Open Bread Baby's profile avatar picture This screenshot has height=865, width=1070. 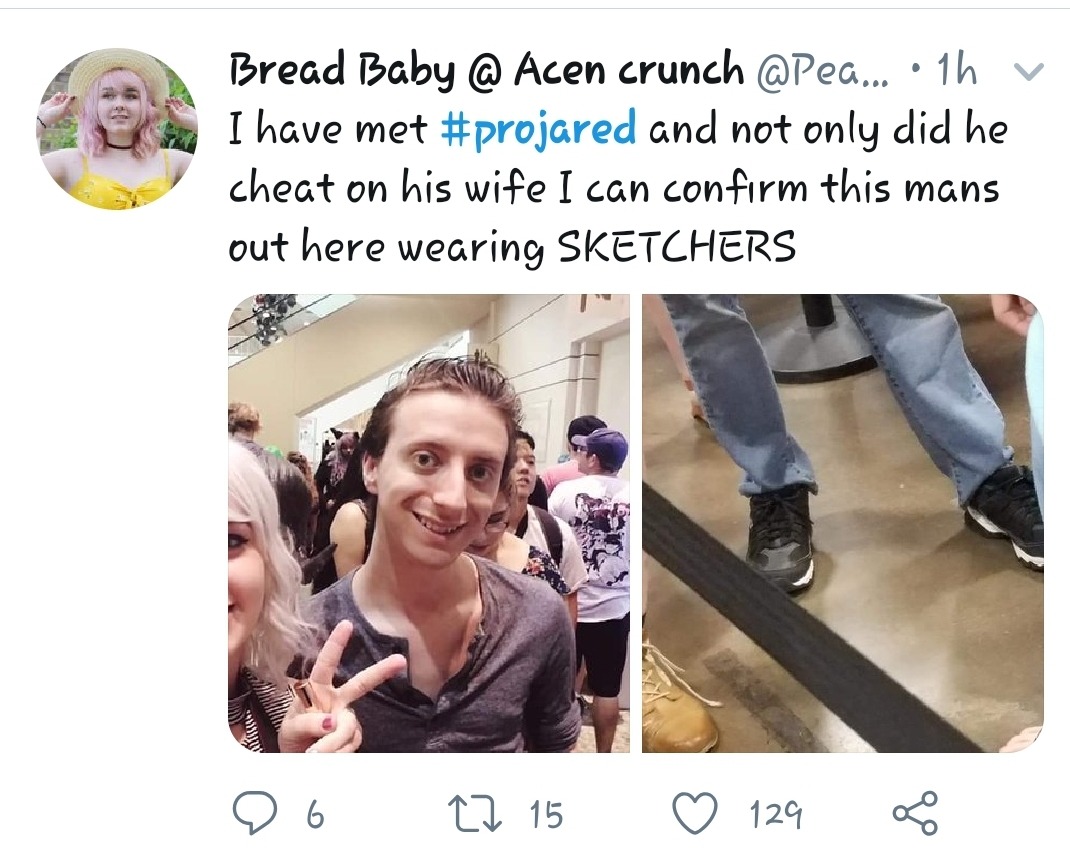[117, 129]
